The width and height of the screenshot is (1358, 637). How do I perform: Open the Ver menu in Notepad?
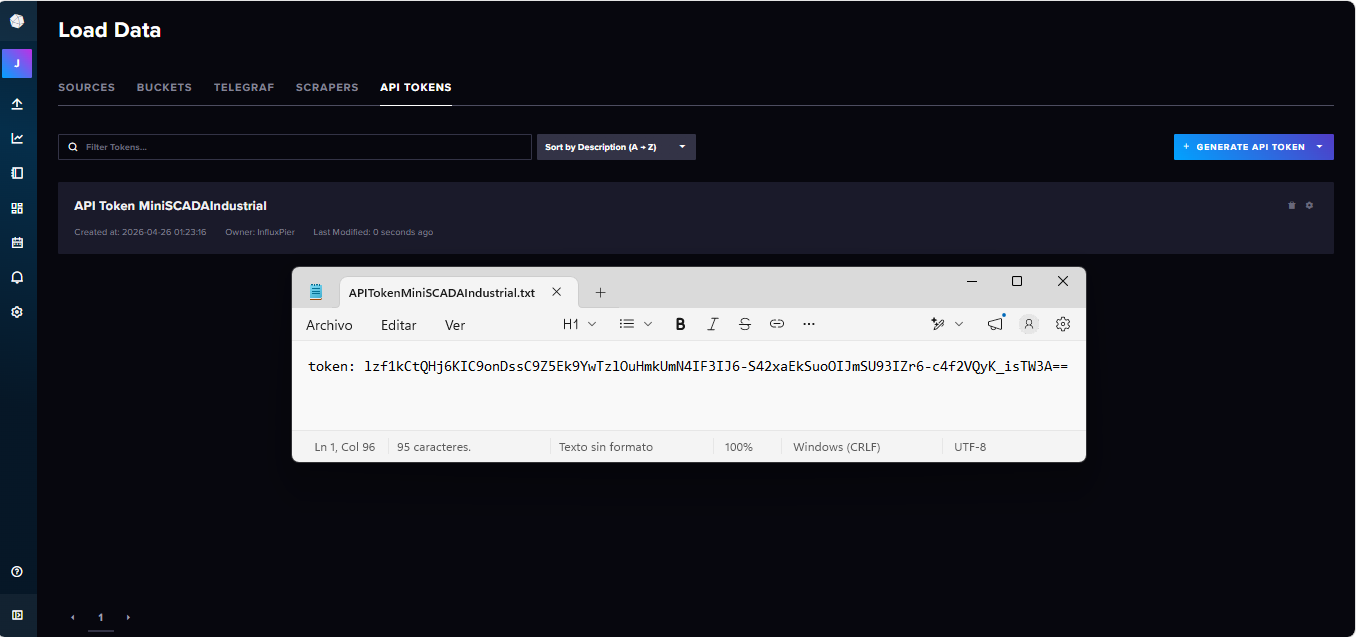pos(455,325)
